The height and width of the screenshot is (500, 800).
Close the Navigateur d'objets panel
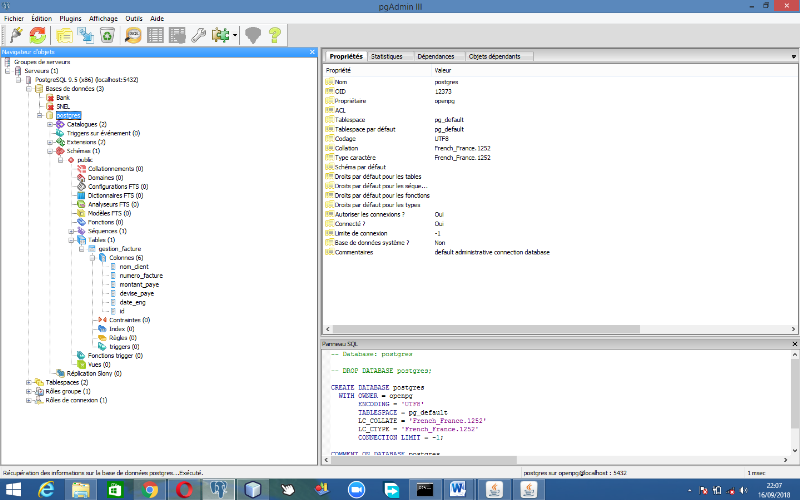[312, 52]
